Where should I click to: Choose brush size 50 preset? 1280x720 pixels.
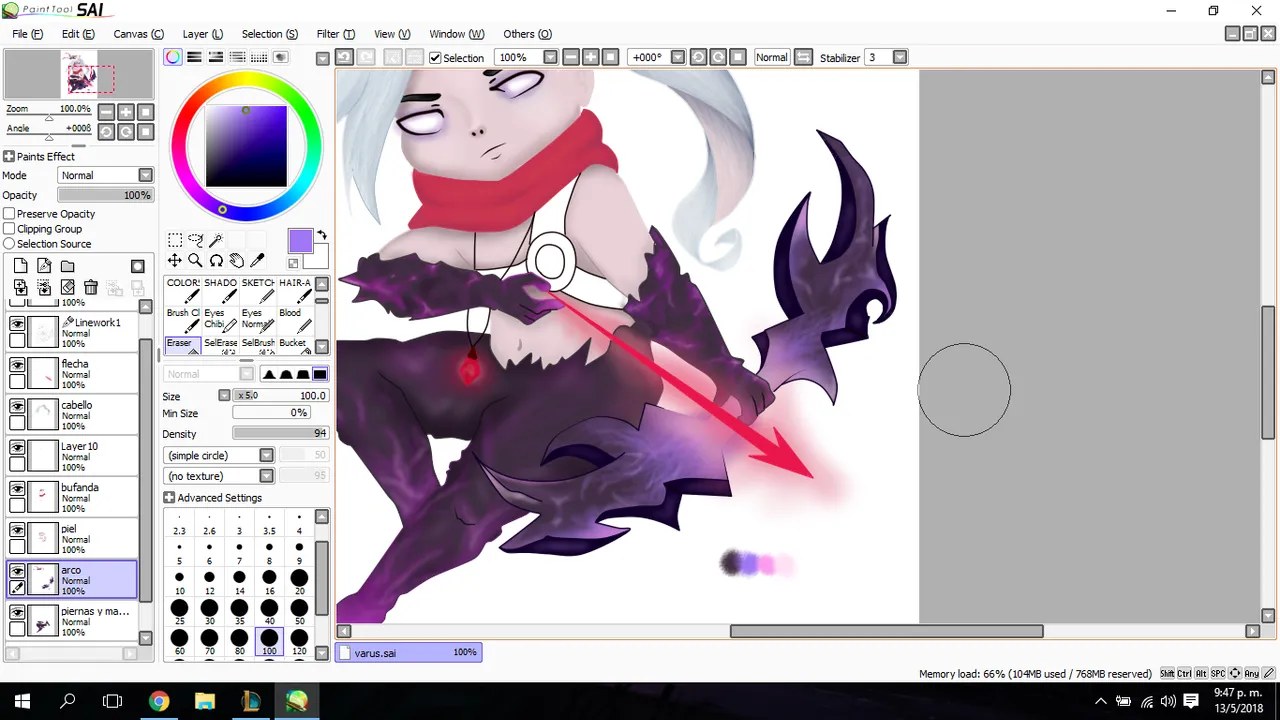coord(299,612)
